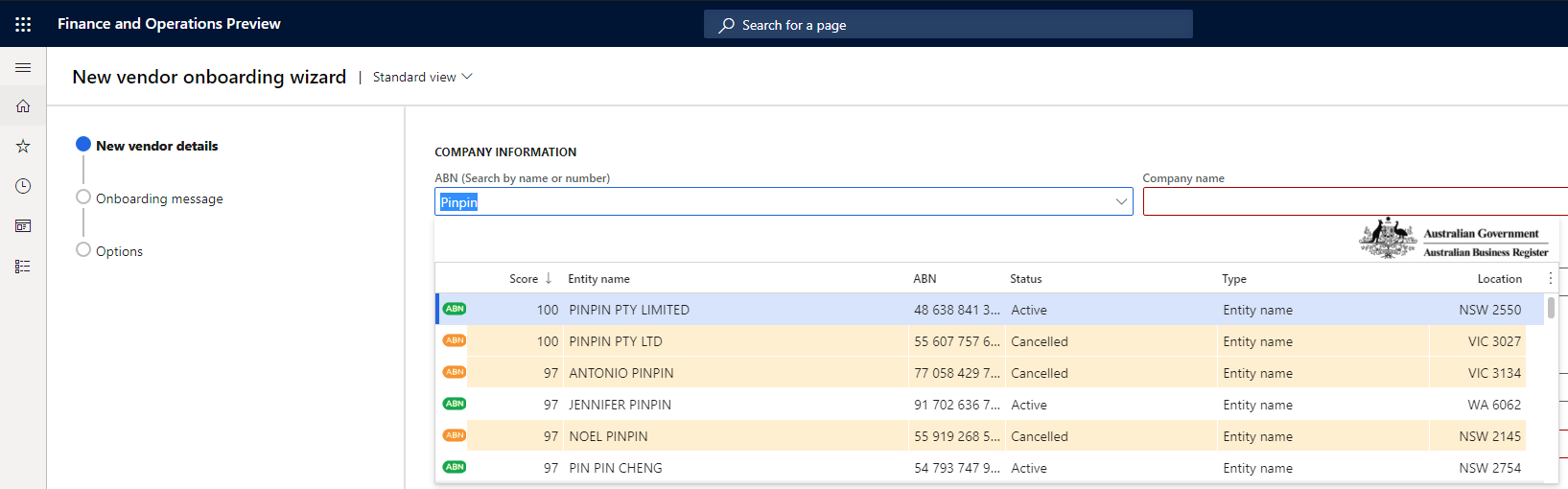Sort by Score column header

point(524,279)
